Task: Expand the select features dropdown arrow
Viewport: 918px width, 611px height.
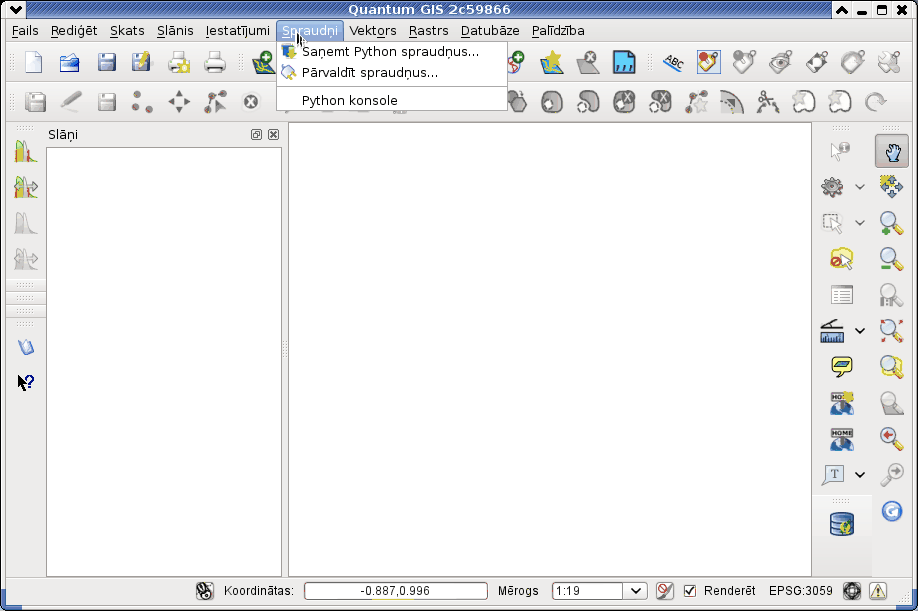Action: click(x=859, y=223)
